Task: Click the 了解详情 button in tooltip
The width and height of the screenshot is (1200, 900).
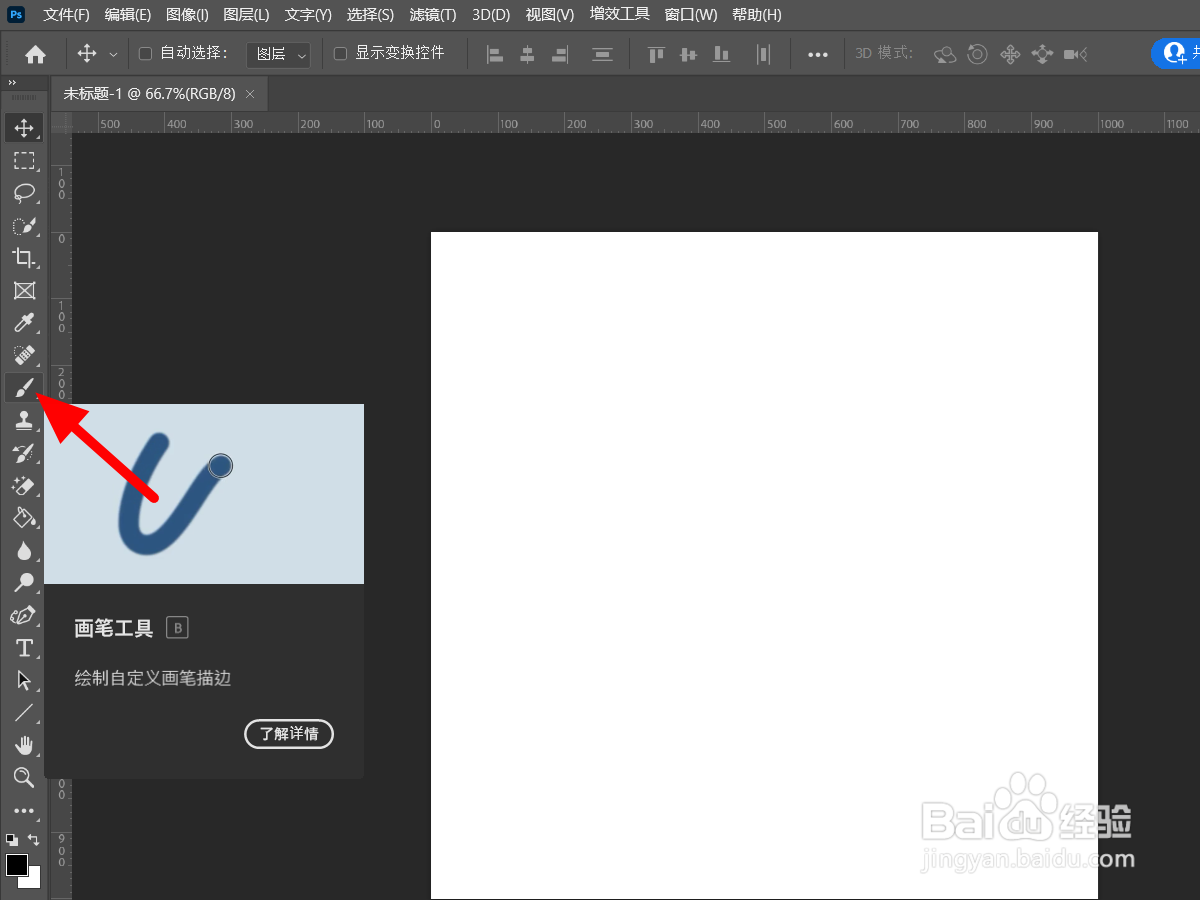Action: tap(289, 733)
